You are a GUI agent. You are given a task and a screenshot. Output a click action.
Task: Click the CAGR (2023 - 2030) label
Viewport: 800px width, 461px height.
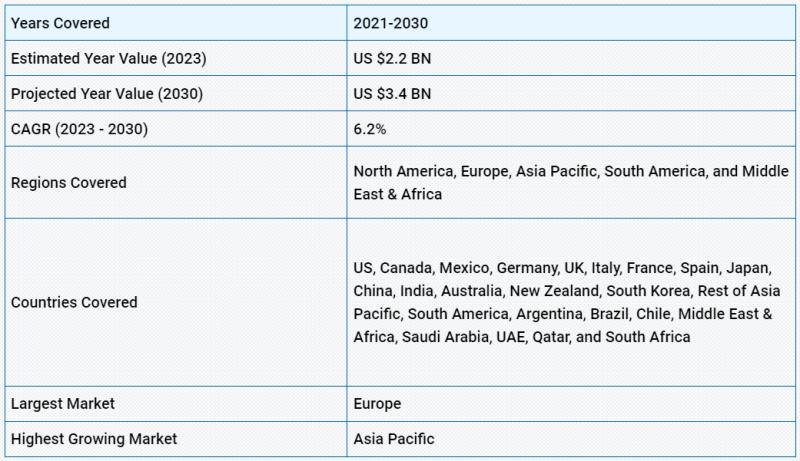tap(79, 129)
